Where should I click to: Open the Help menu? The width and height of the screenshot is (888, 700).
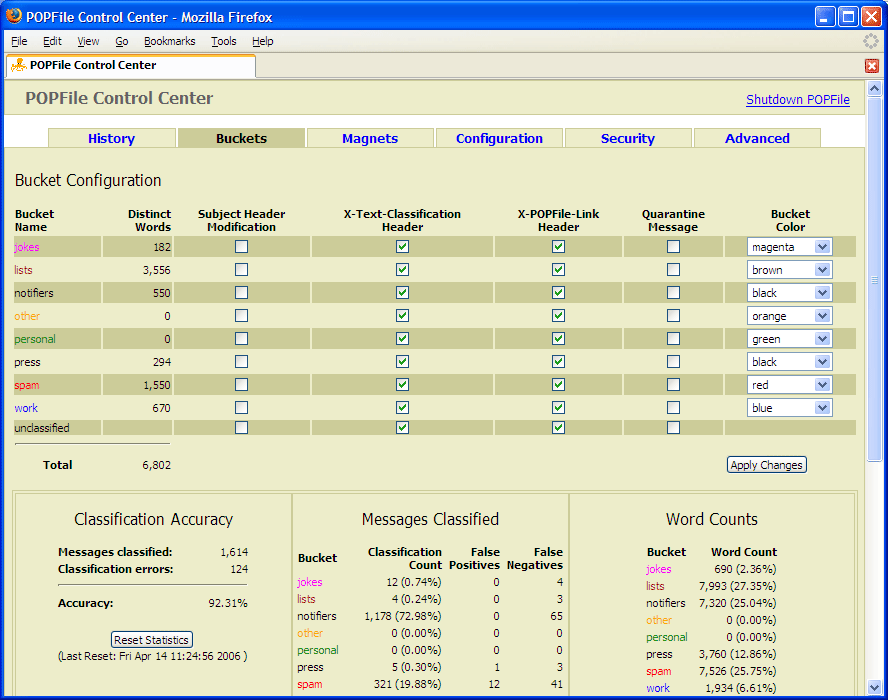(263, 41)
